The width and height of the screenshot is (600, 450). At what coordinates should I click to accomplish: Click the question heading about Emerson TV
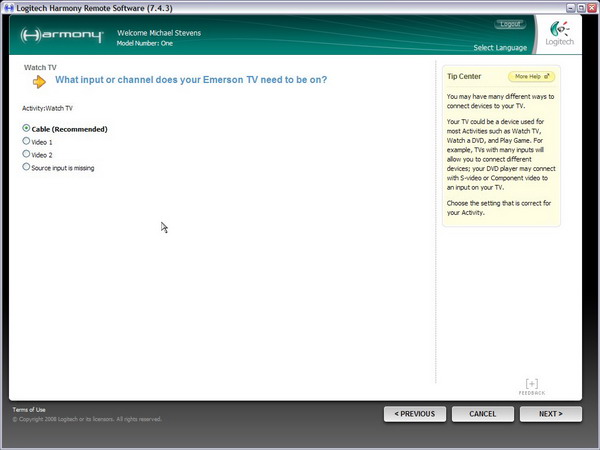pos(191,80)
